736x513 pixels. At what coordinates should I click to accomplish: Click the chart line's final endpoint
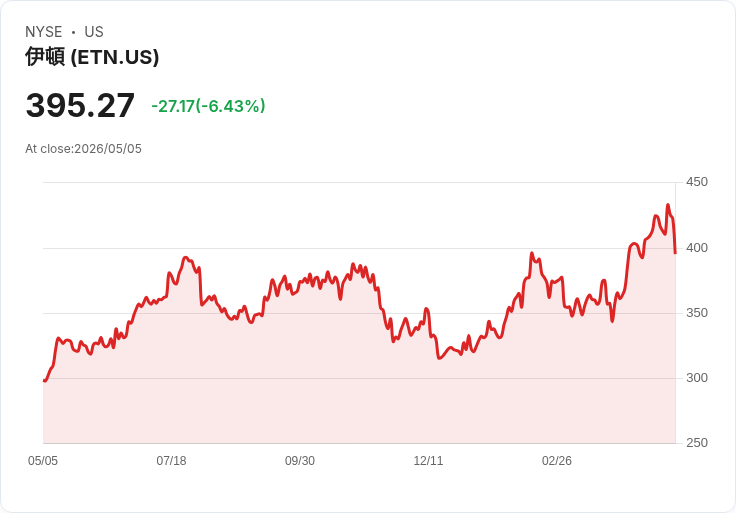click(675, 253)
